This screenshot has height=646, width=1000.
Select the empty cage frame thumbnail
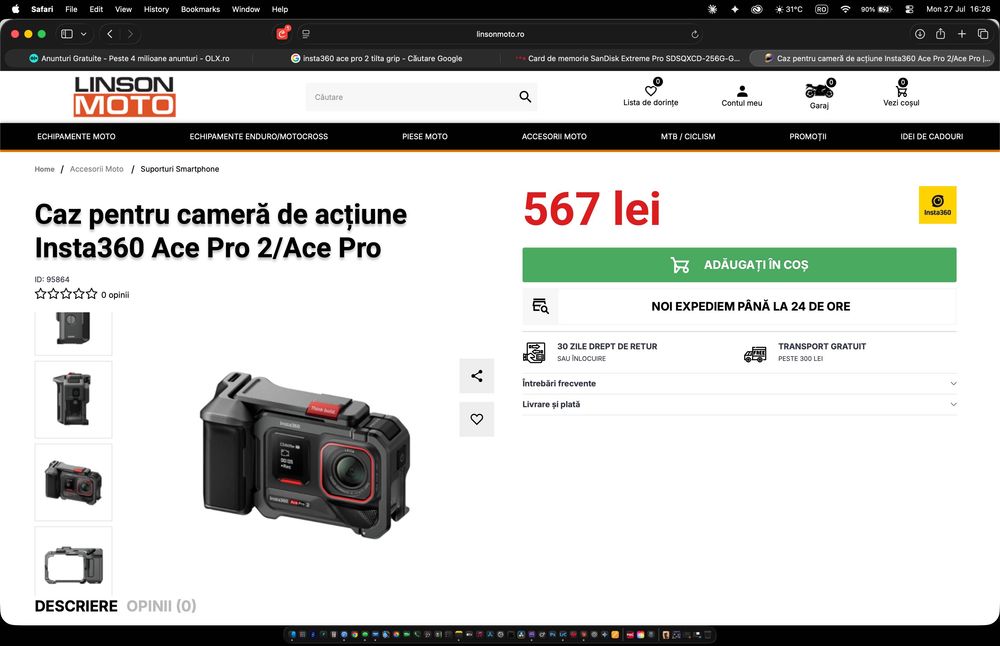click(73, 562)
